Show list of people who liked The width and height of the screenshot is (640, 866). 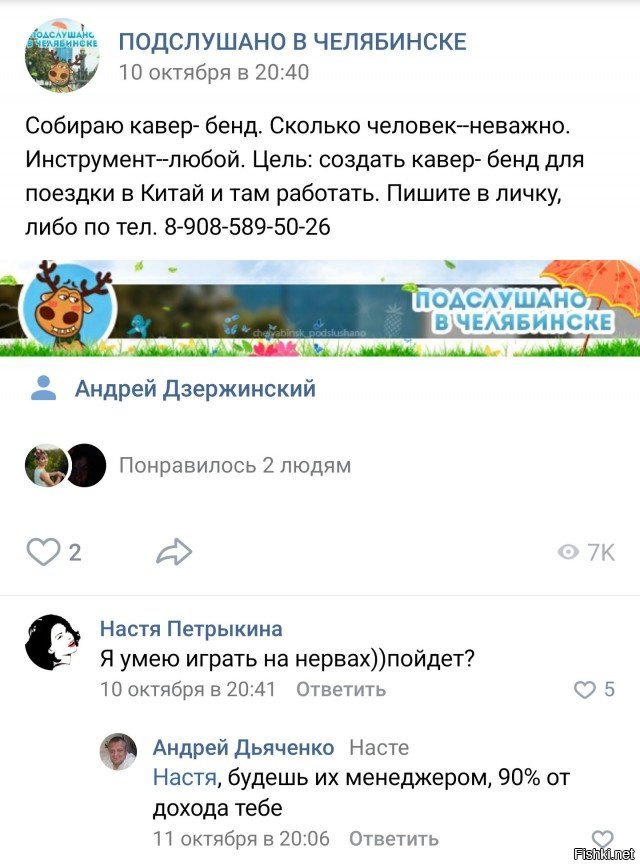pos(235,465)
